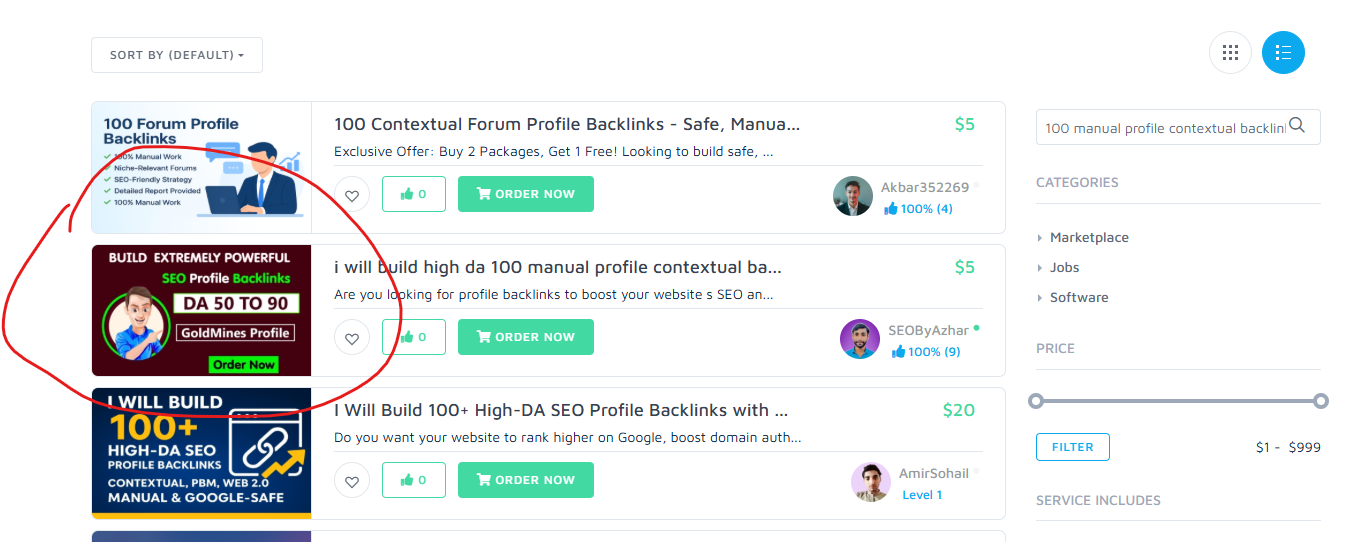Favorite the 100+ High-DA SEO Profile listing

(352, 481)
